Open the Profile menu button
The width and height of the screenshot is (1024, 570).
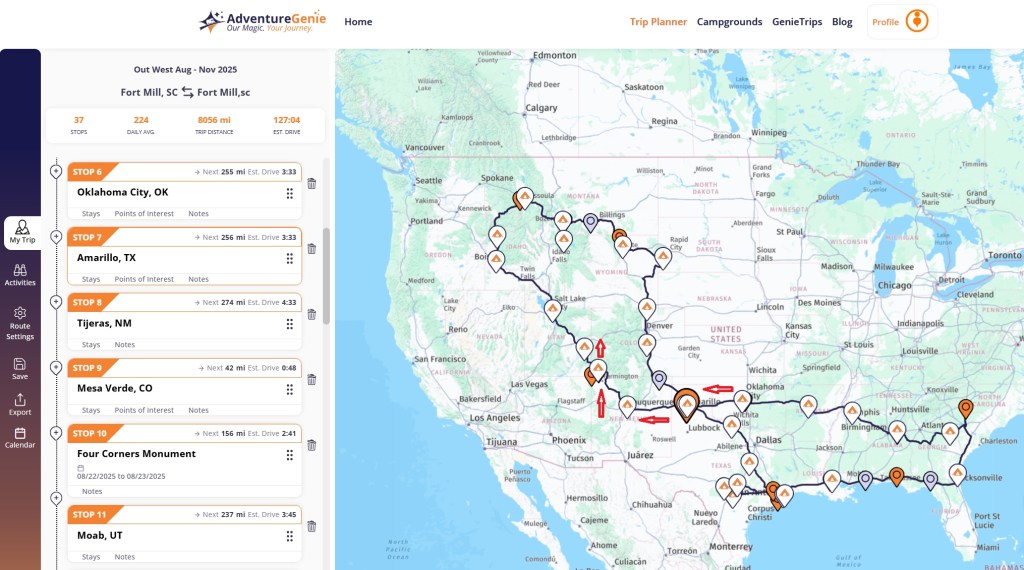click(902, 22)
